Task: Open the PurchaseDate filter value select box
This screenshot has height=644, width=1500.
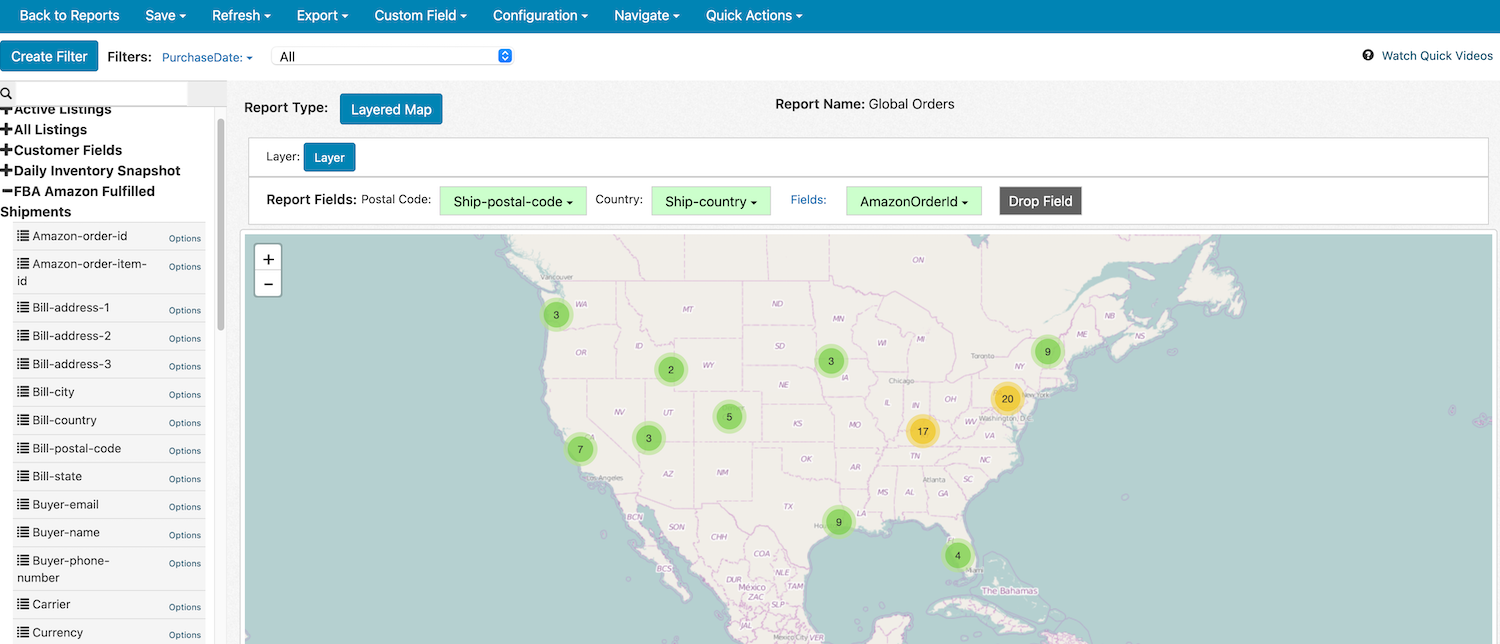Action: [x=392, y=57]
